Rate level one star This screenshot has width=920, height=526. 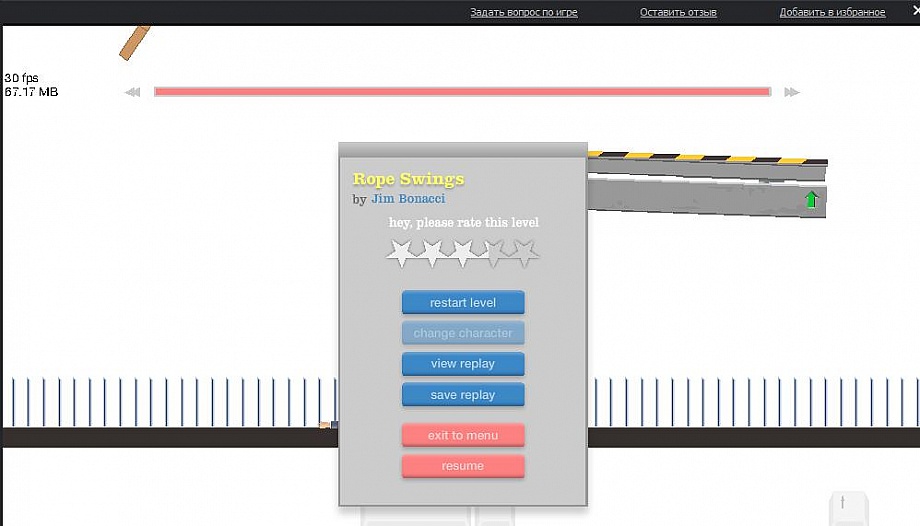[x=401, y=253]
